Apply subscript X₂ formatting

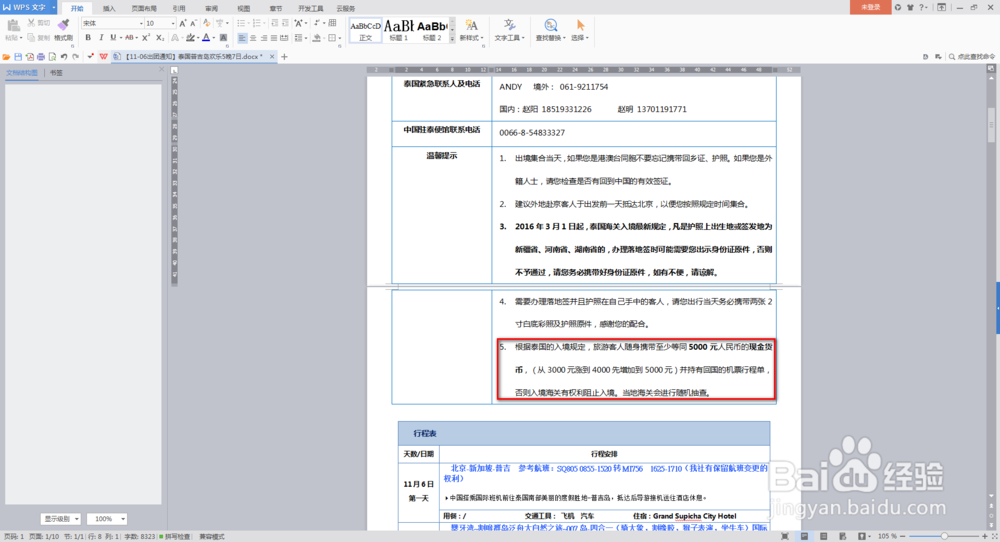[160, 38]
